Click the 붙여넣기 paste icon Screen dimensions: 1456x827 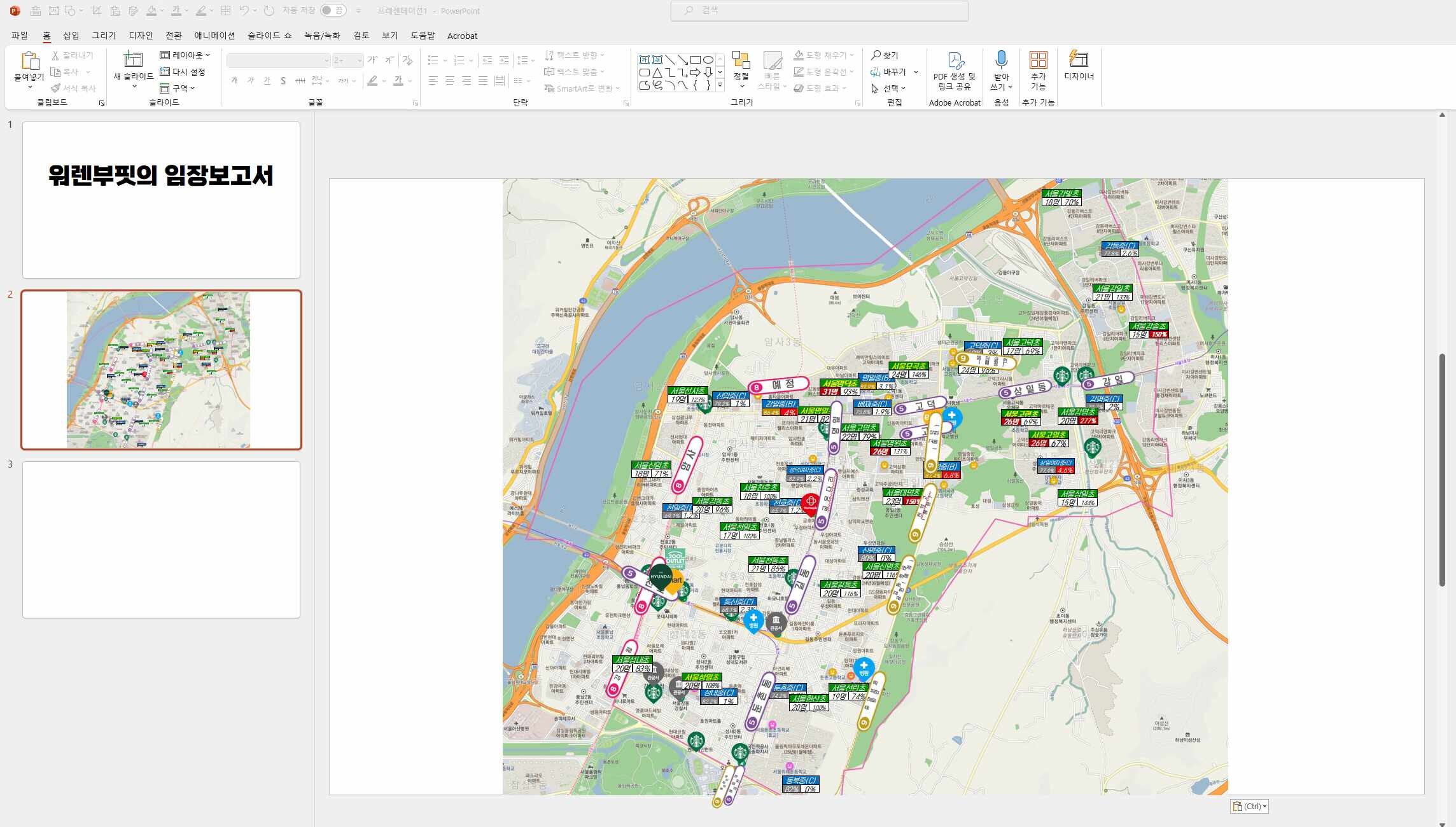point(29,61)
